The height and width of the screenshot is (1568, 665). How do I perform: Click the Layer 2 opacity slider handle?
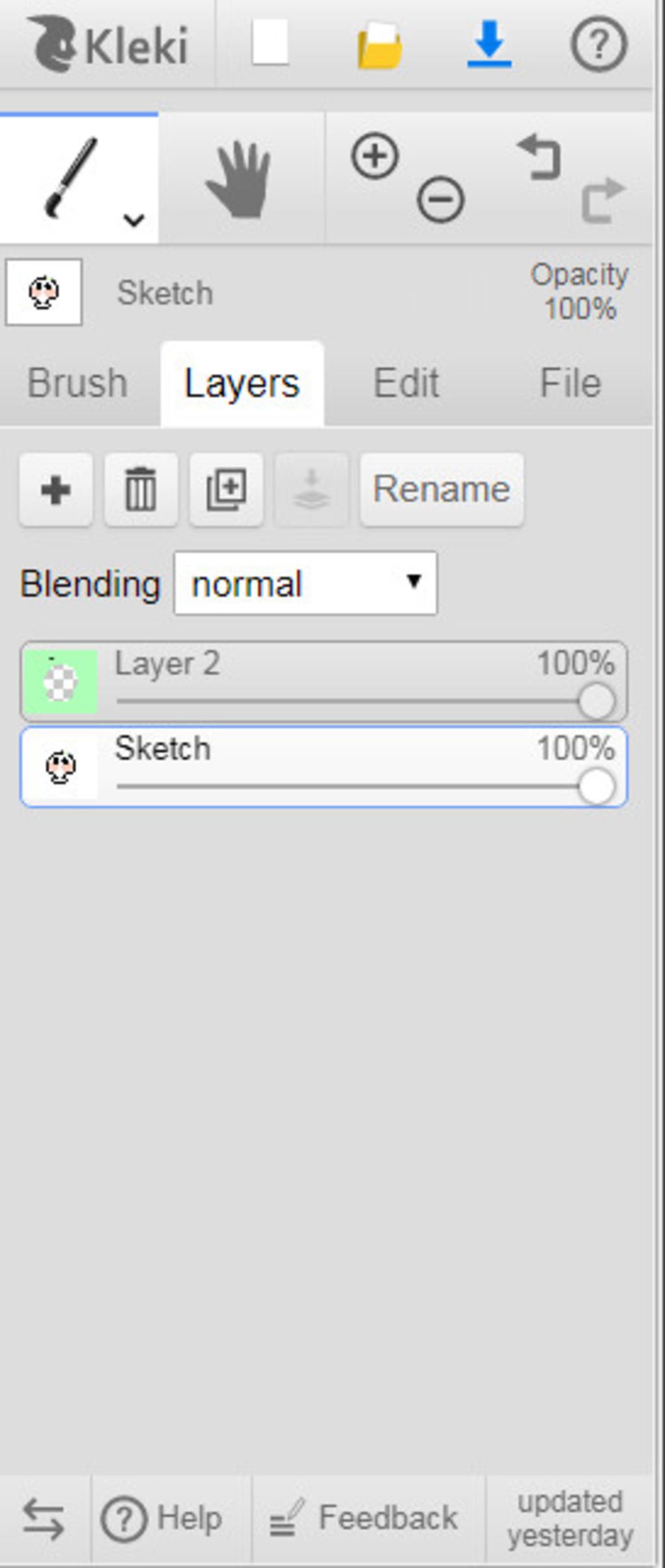pos(597,702)
